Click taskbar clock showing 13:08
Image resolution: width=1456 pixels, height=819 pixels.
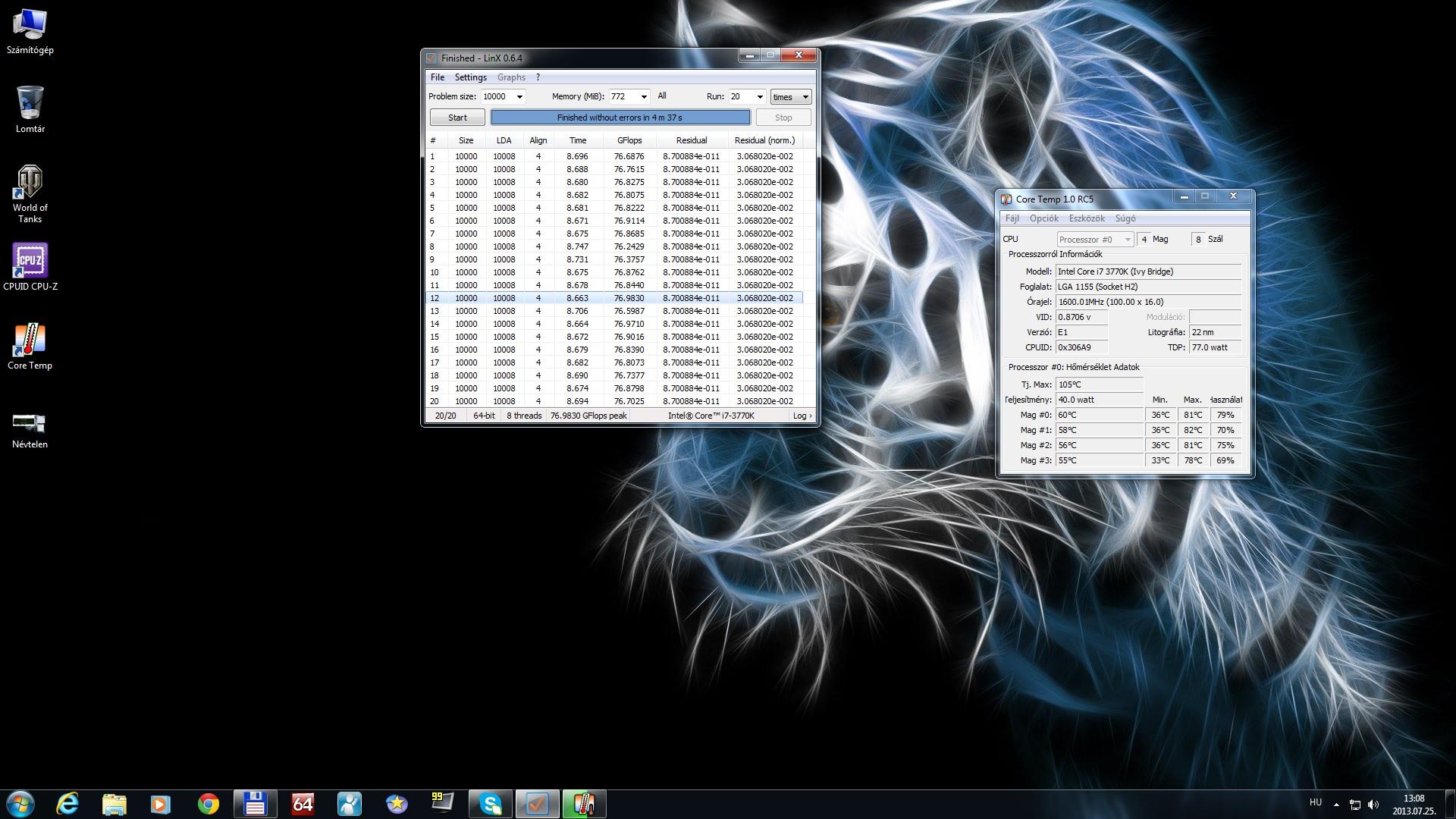[1414, 805]
